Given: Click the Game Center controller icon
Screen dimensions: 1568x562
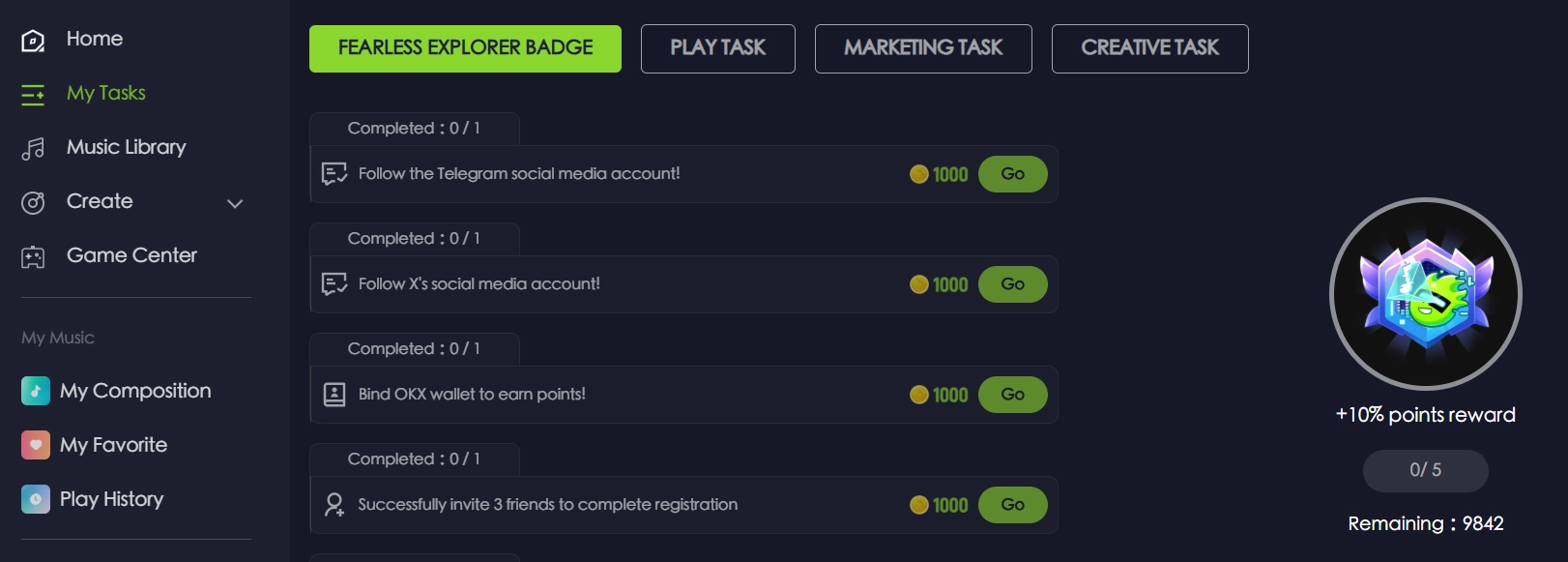Looking at the screenshot, I should 33,256.
